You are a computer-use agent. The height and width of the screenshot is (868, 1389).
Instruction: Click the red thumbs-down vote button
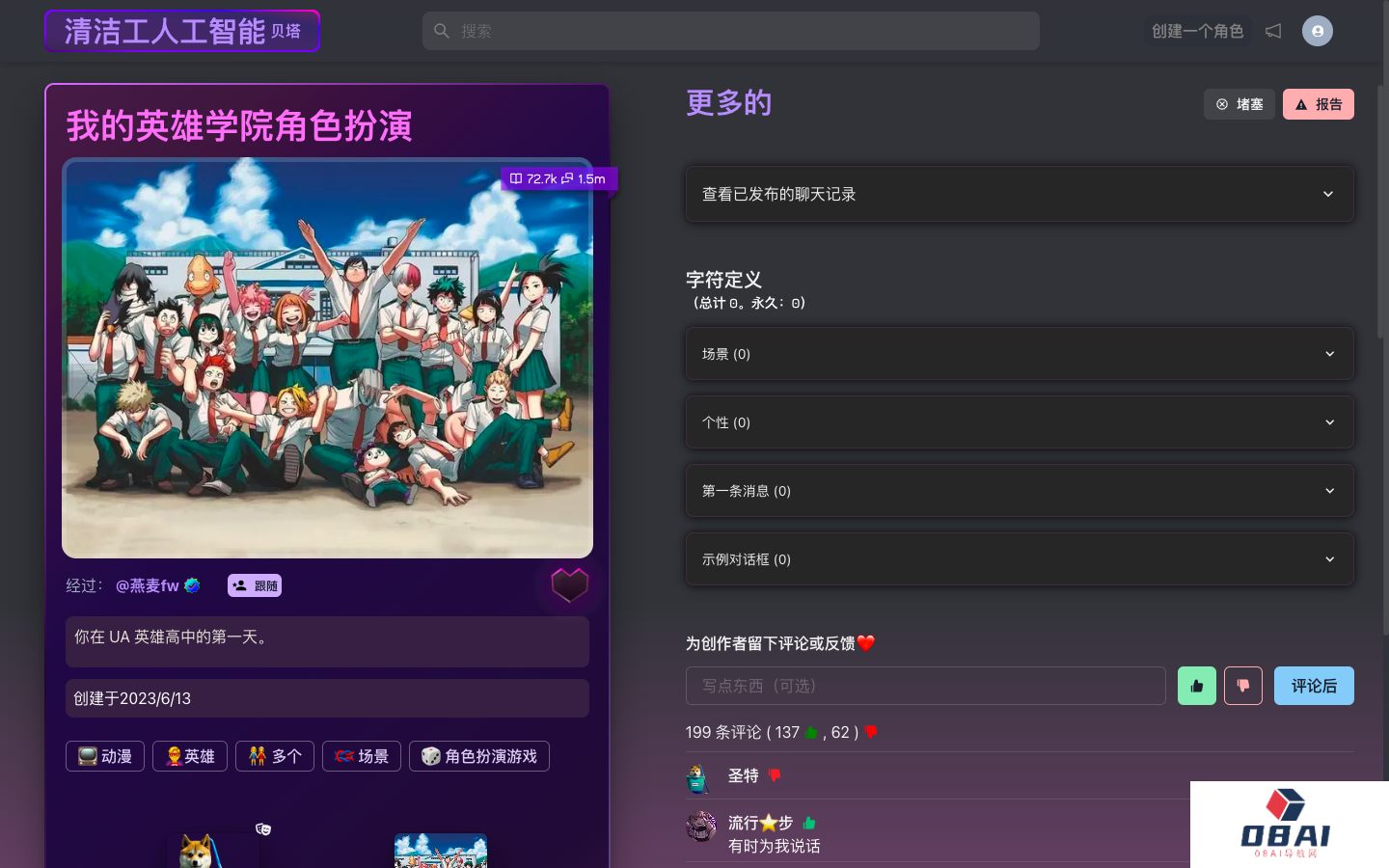point(1242,686)
